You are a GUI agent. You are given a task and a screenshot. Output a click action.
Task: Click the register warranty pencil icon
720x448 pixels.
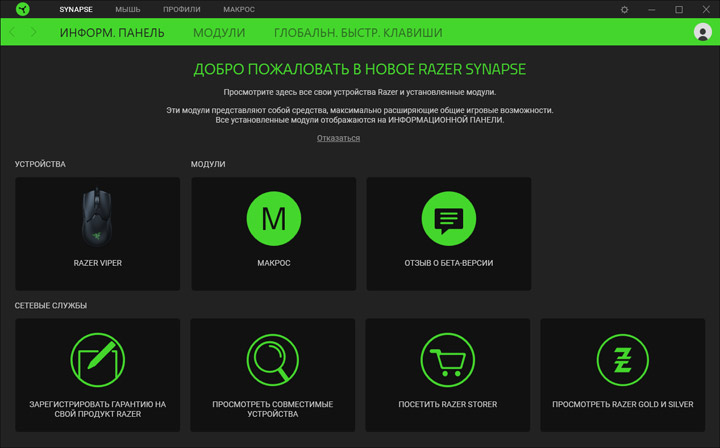tap(97, 360)
